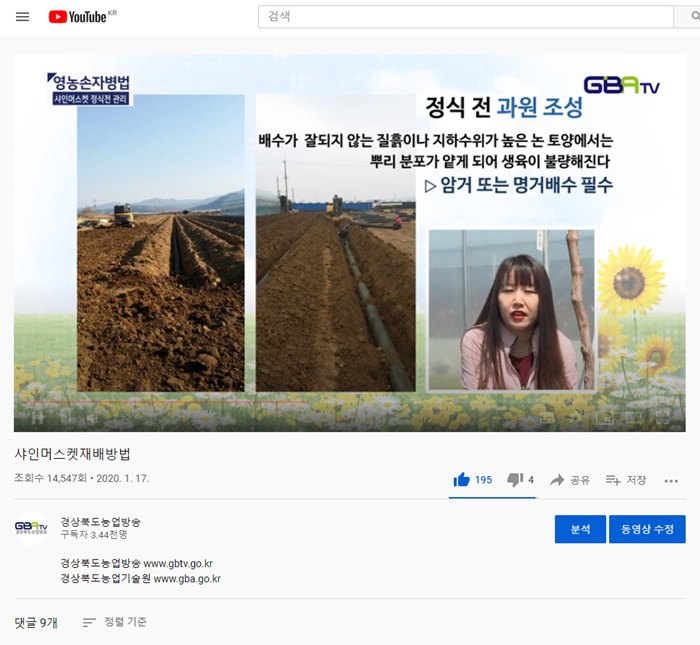Screen dimensions: 700x645
Task: Expand the 정렬 기준 comment sort menu
Action: tap(115, 622)
